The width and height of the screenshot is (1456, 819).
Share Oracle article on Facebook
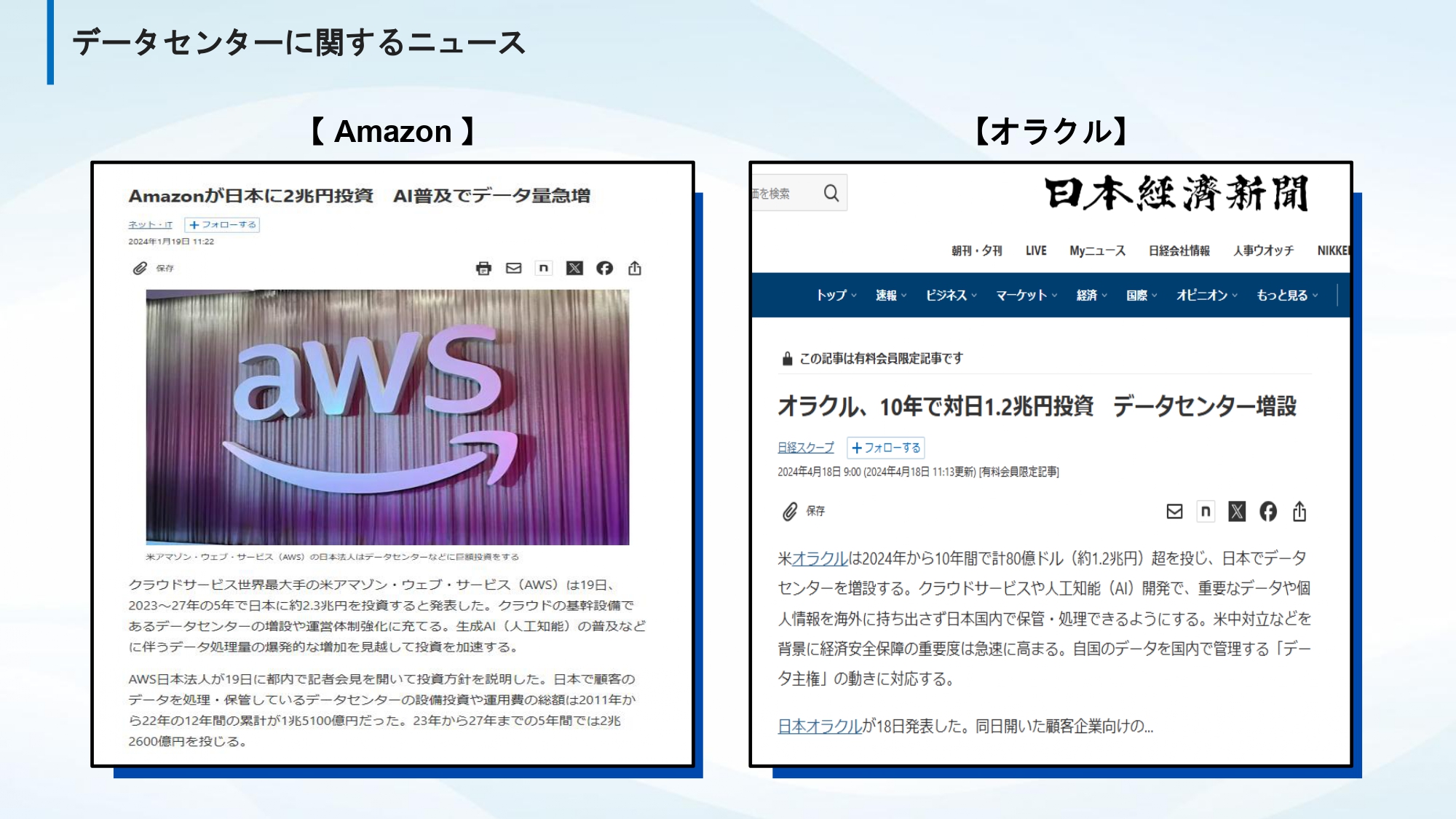[1268, 511]
